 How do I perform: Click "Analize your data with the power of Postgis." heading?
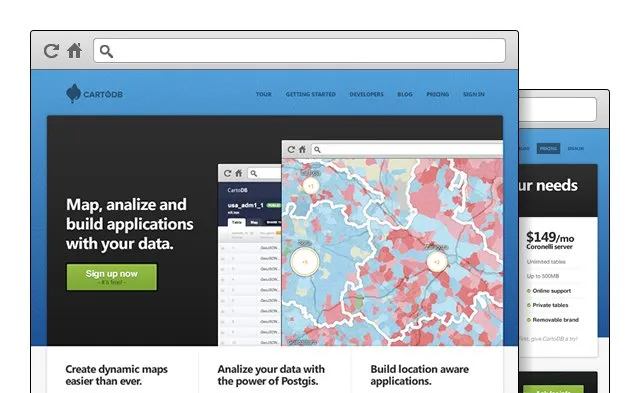[271, 375]
